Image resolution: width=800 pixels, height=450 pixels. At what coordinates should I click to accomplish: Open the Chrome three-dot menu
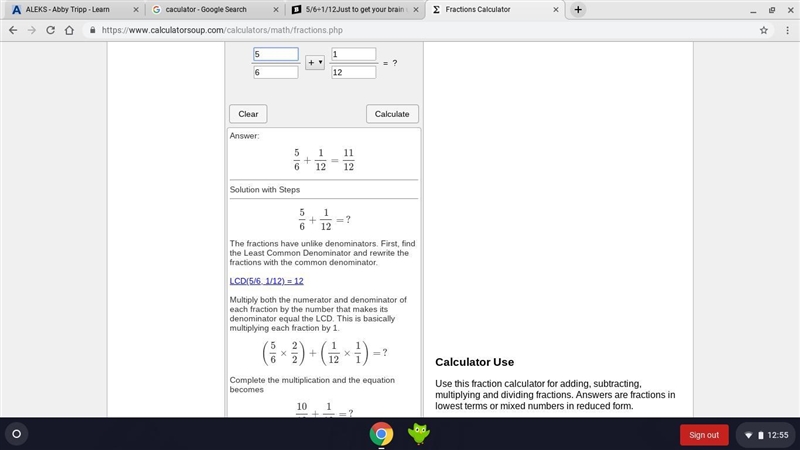787,30
